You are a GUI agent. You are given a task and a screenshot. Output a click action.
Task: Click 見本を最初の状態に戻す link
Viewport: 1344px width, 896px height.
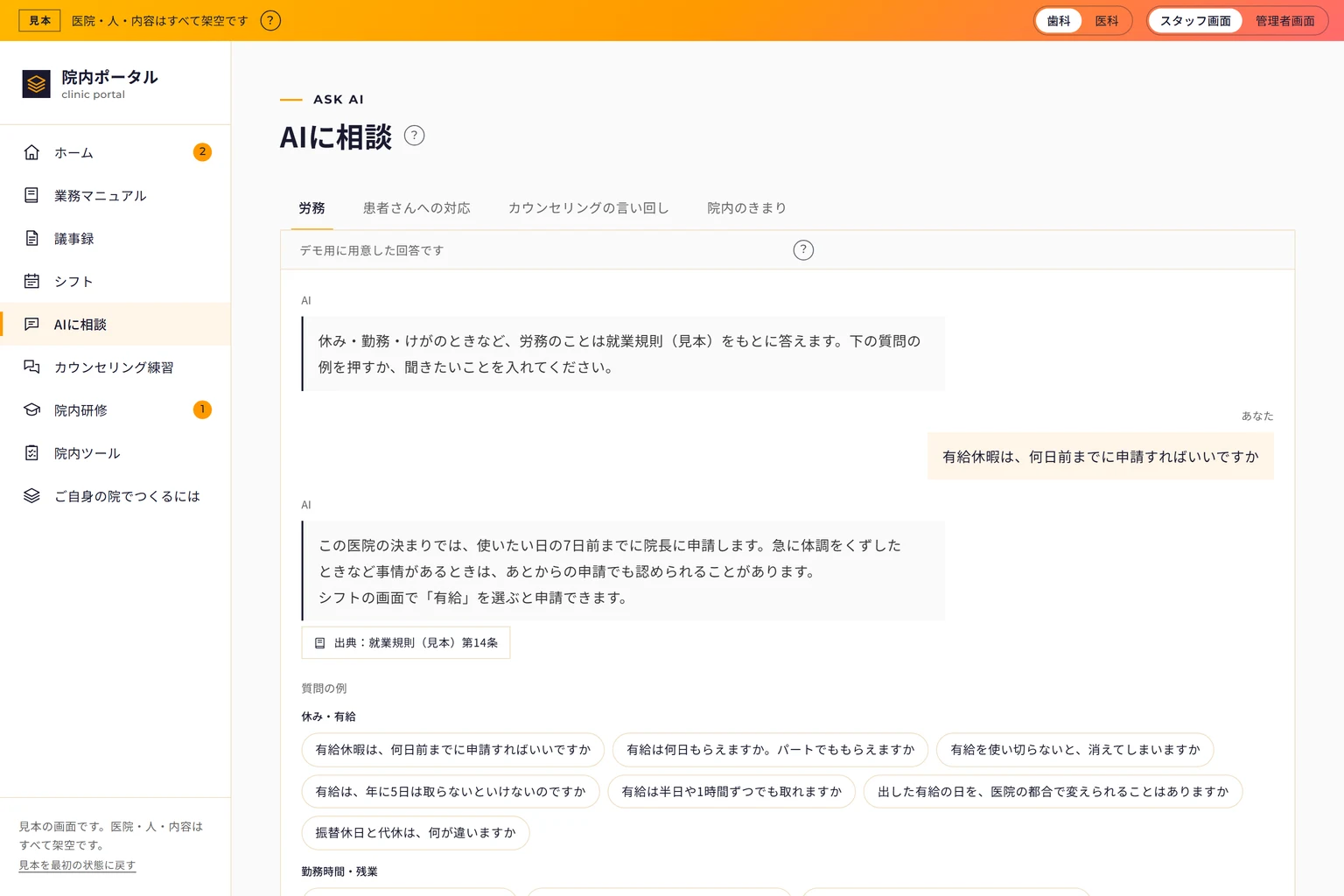coord(77,865)
